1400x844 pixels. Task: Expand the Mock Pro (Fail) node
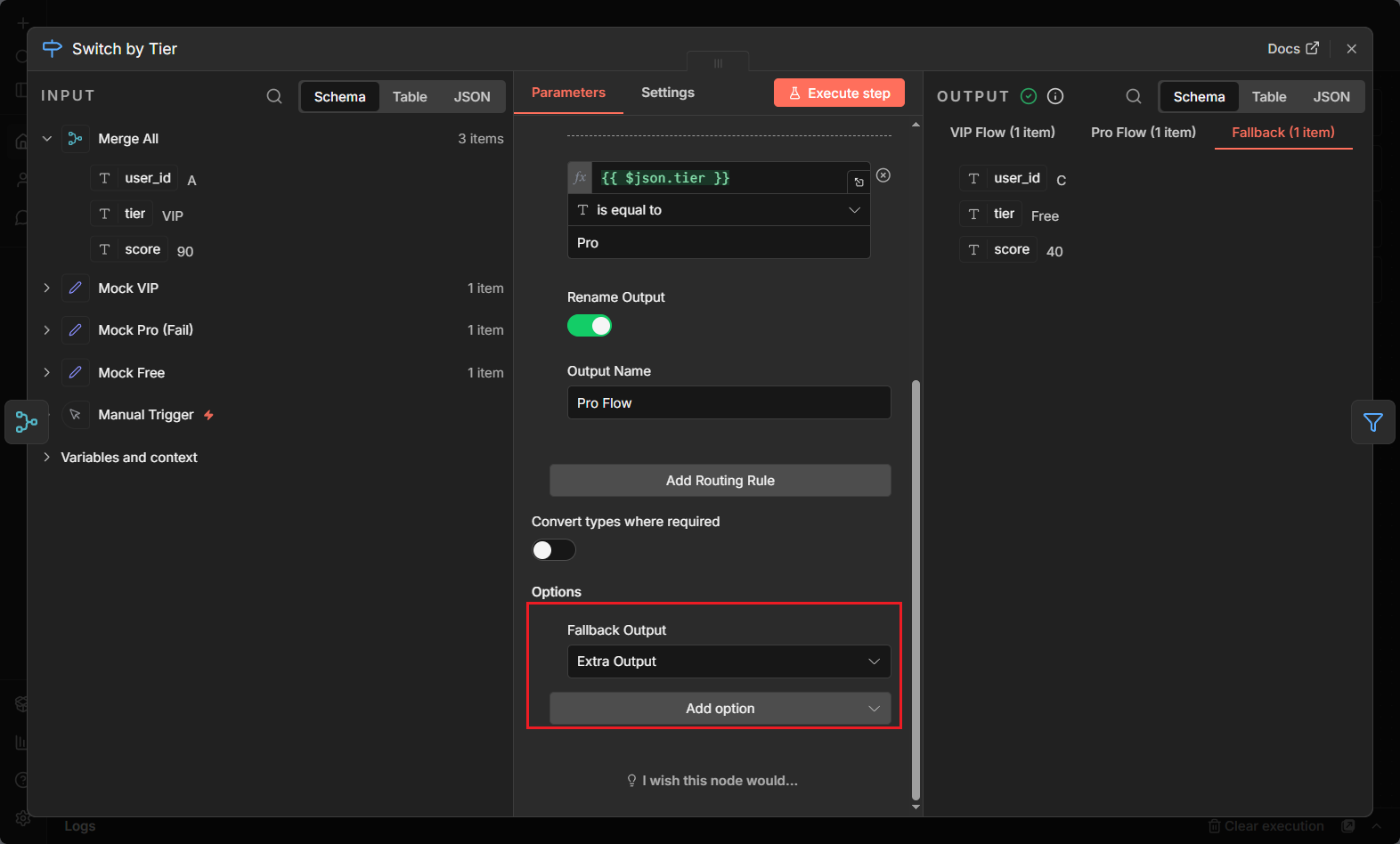point(47,330)
